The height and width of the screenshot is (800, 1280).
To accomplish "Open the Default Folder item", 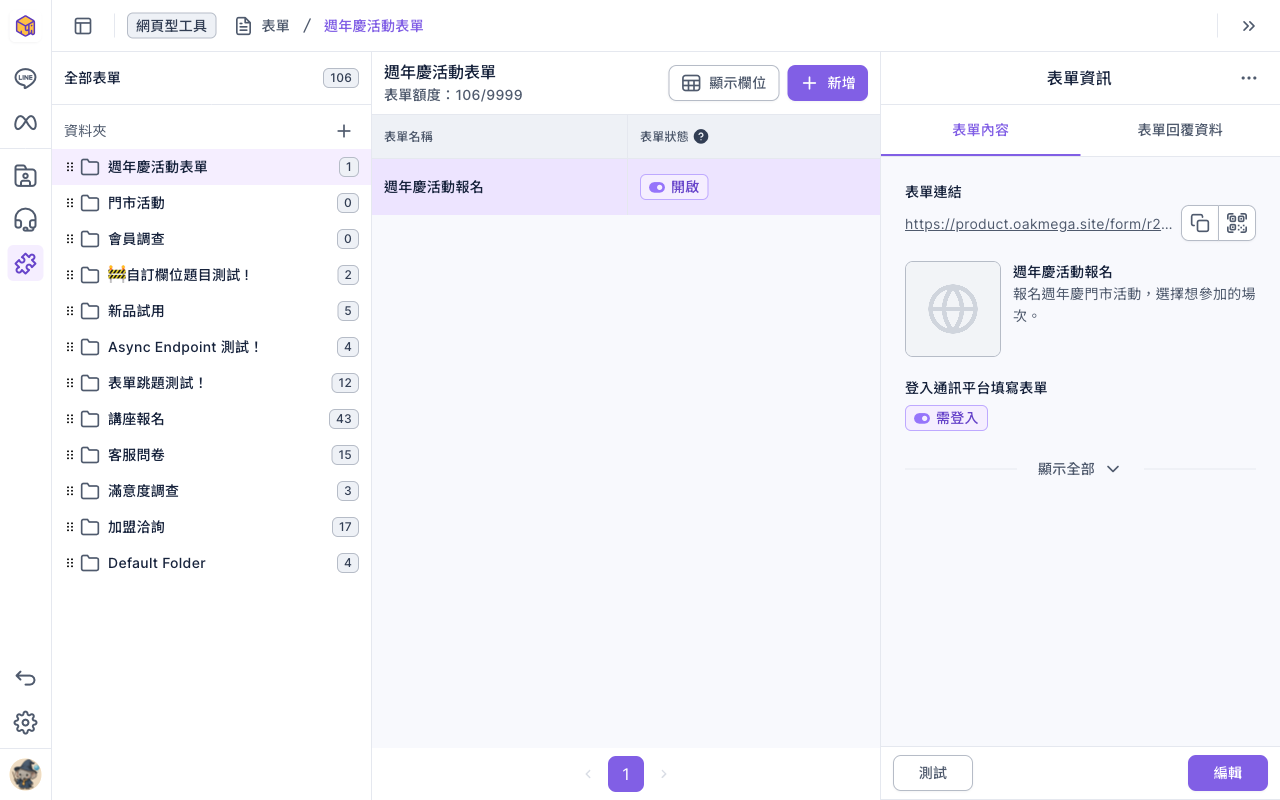I will click(211, 563).
